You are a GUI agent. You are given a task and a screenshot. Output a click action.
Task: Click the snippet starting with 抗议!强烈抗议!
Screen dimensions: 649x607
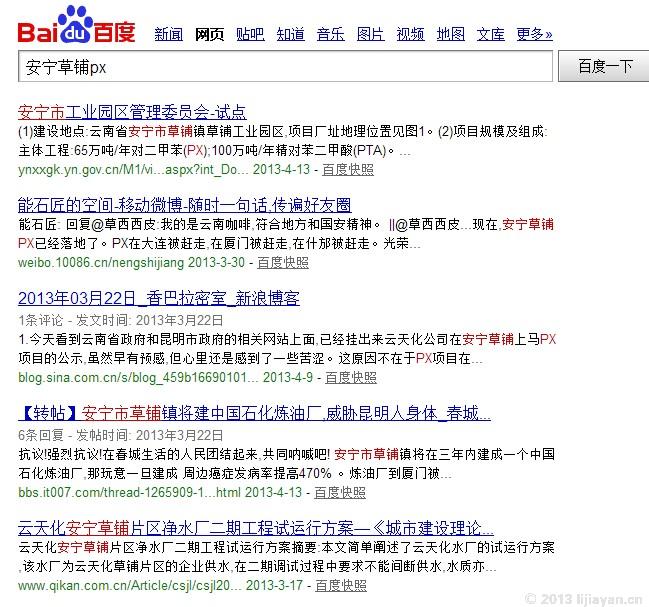pos(286,464)
